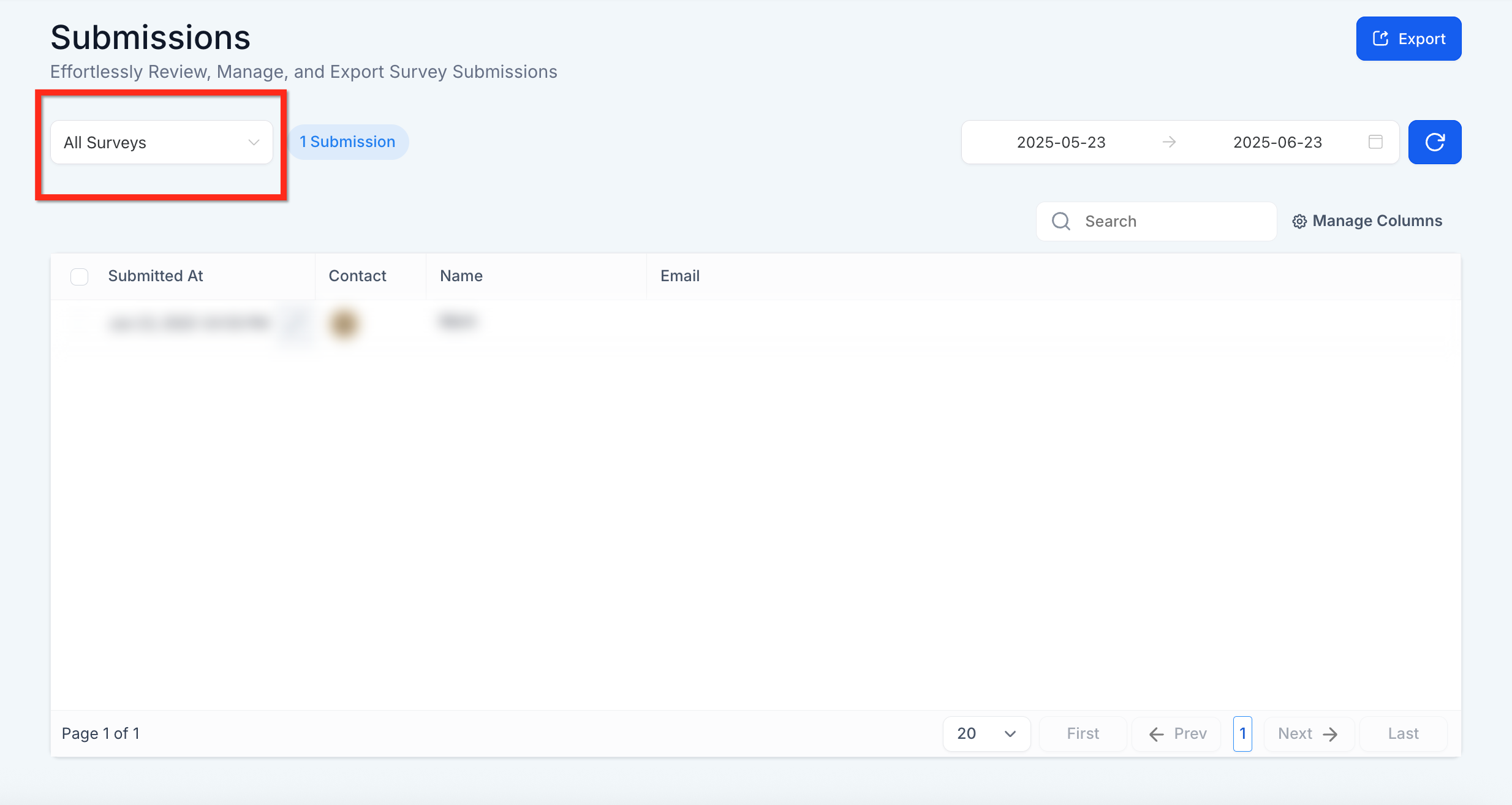Image resolution: width=1512 pixels, height=805 pixels.
Task: Sort by the Submitted At column header
Action: [x=156, y=276]
